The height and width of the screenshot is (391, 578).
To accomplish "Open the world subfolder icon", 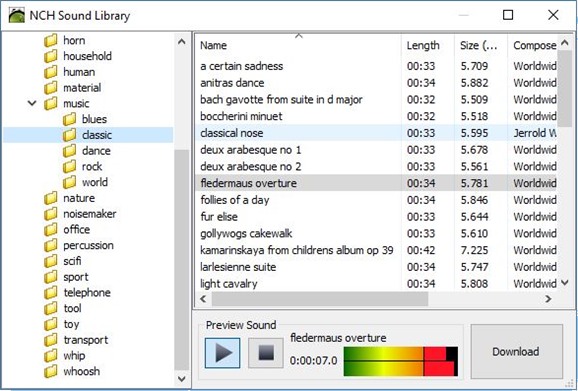I will click(69, 182).
